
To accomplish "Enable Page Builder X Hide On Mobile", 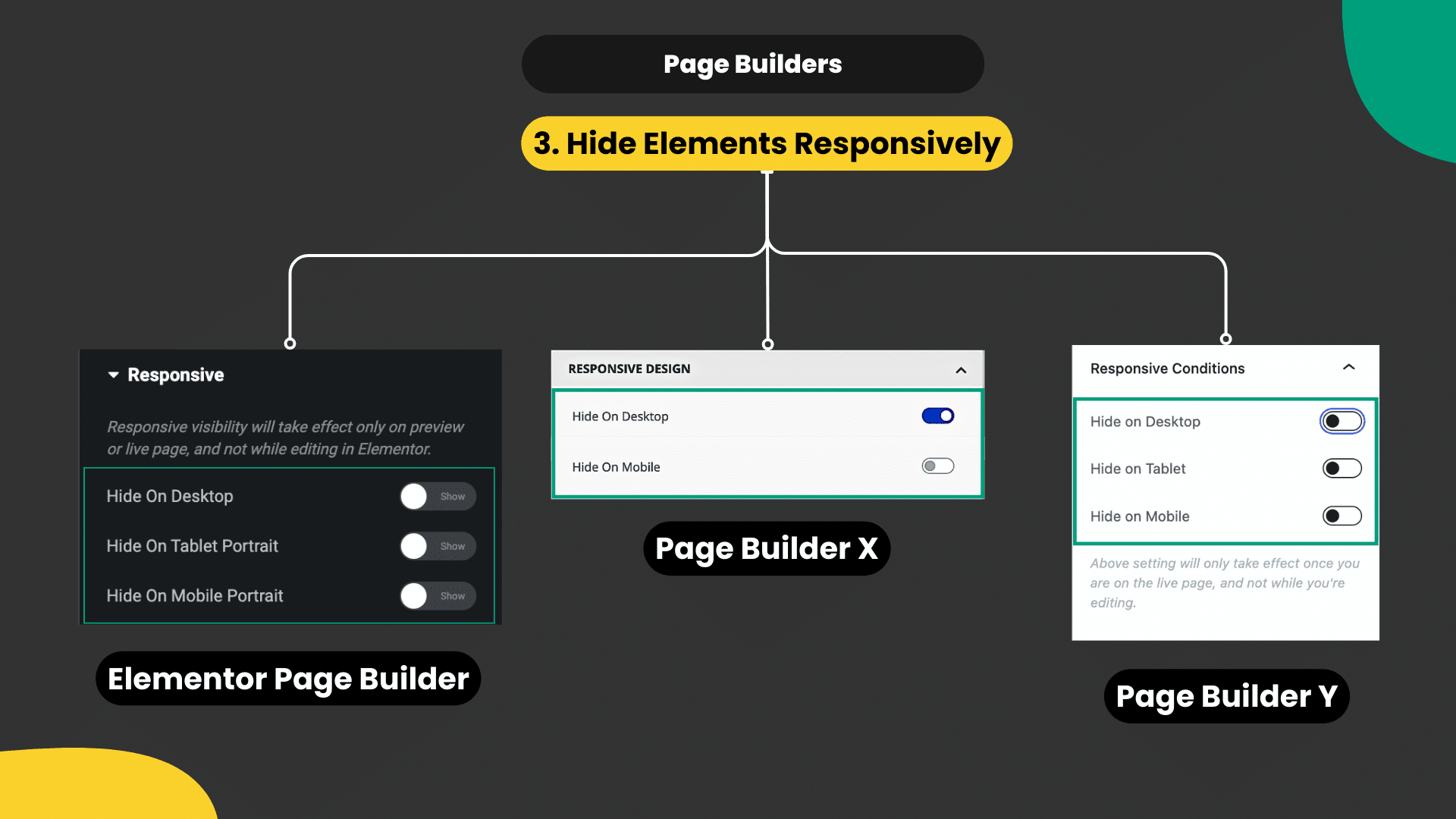I will point(937,466).
